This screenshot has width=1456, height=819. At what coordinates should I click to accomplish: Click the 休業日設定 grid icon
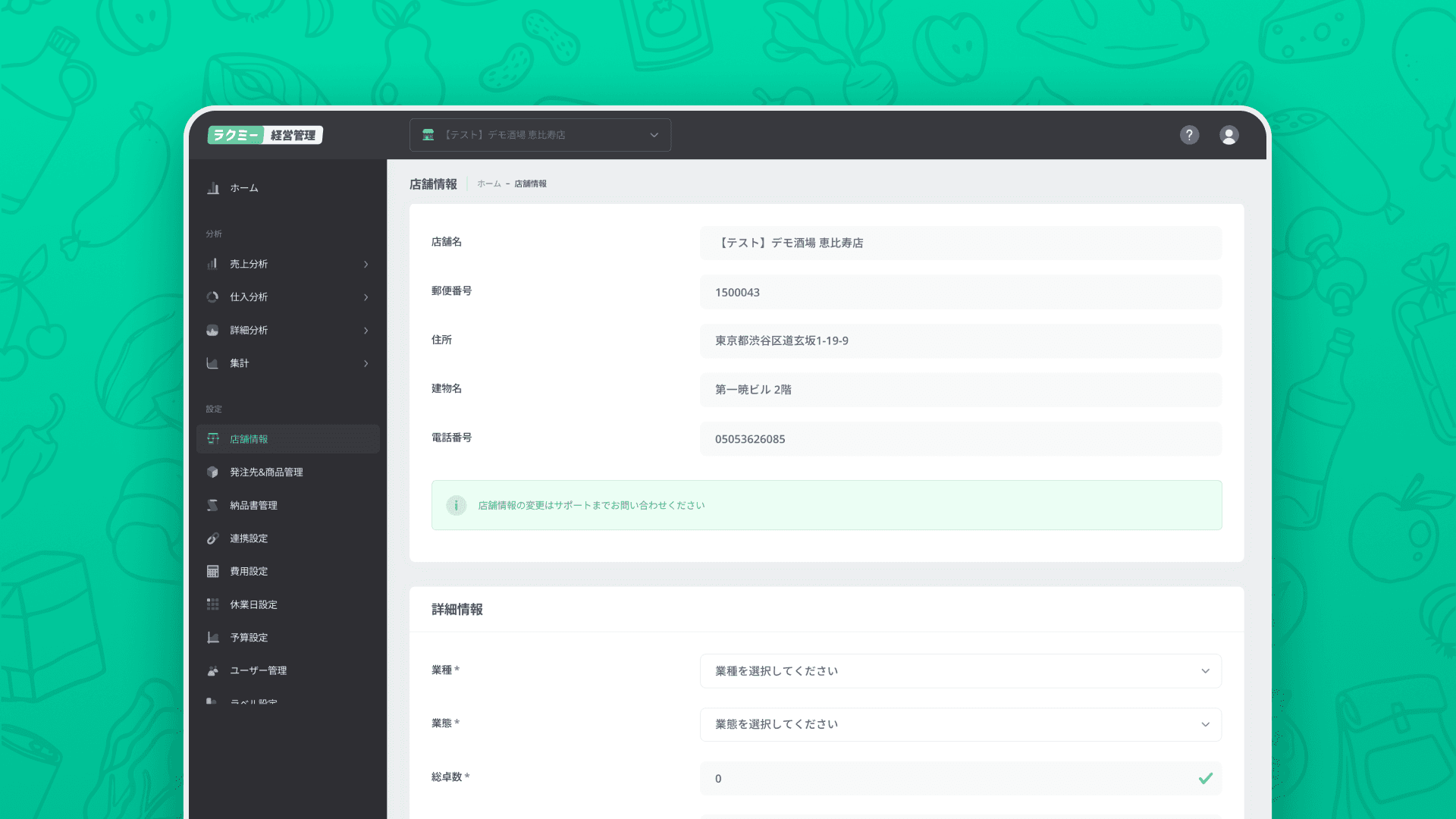(213, 604)
